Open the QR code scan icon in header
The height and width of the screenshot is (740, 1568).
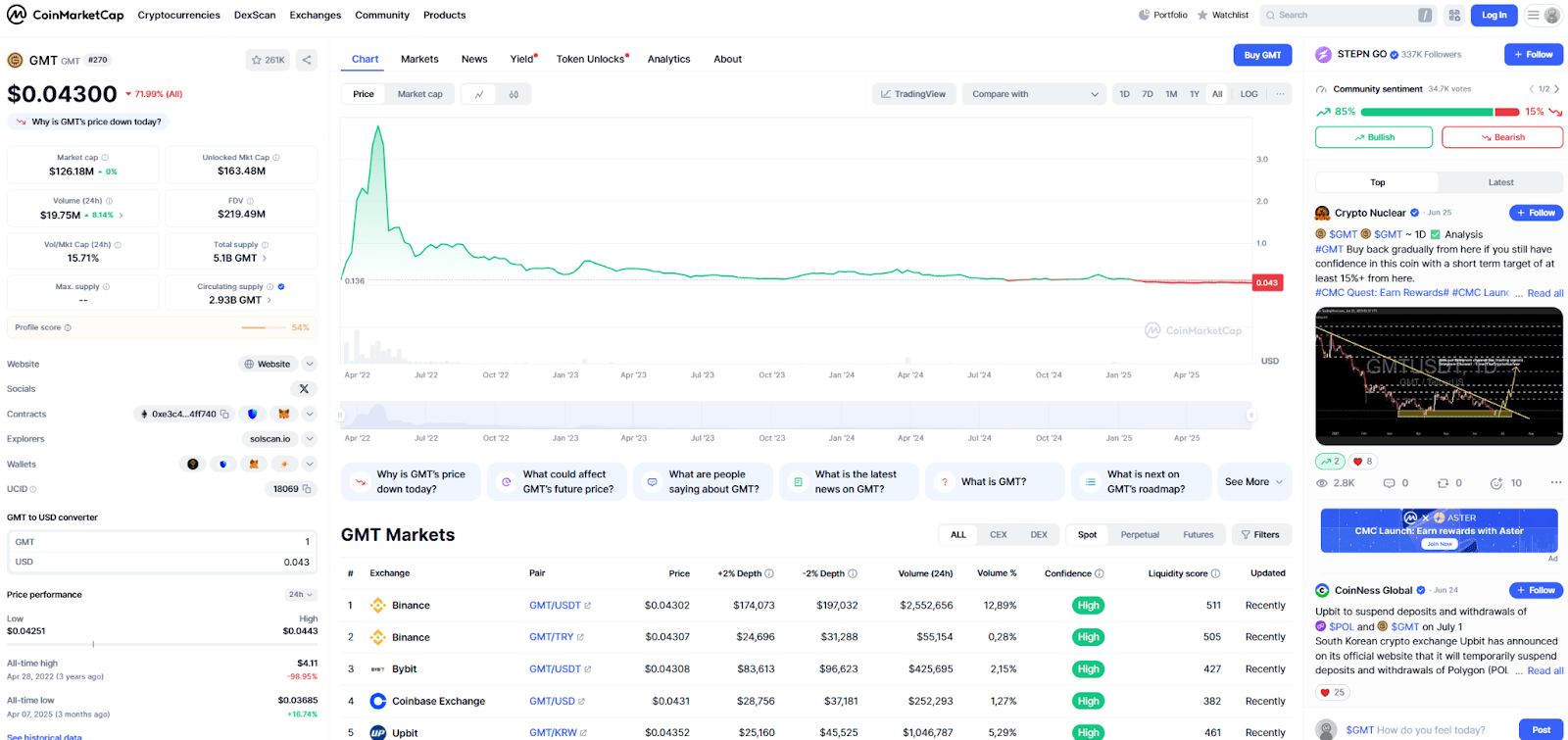[1454, 15]
